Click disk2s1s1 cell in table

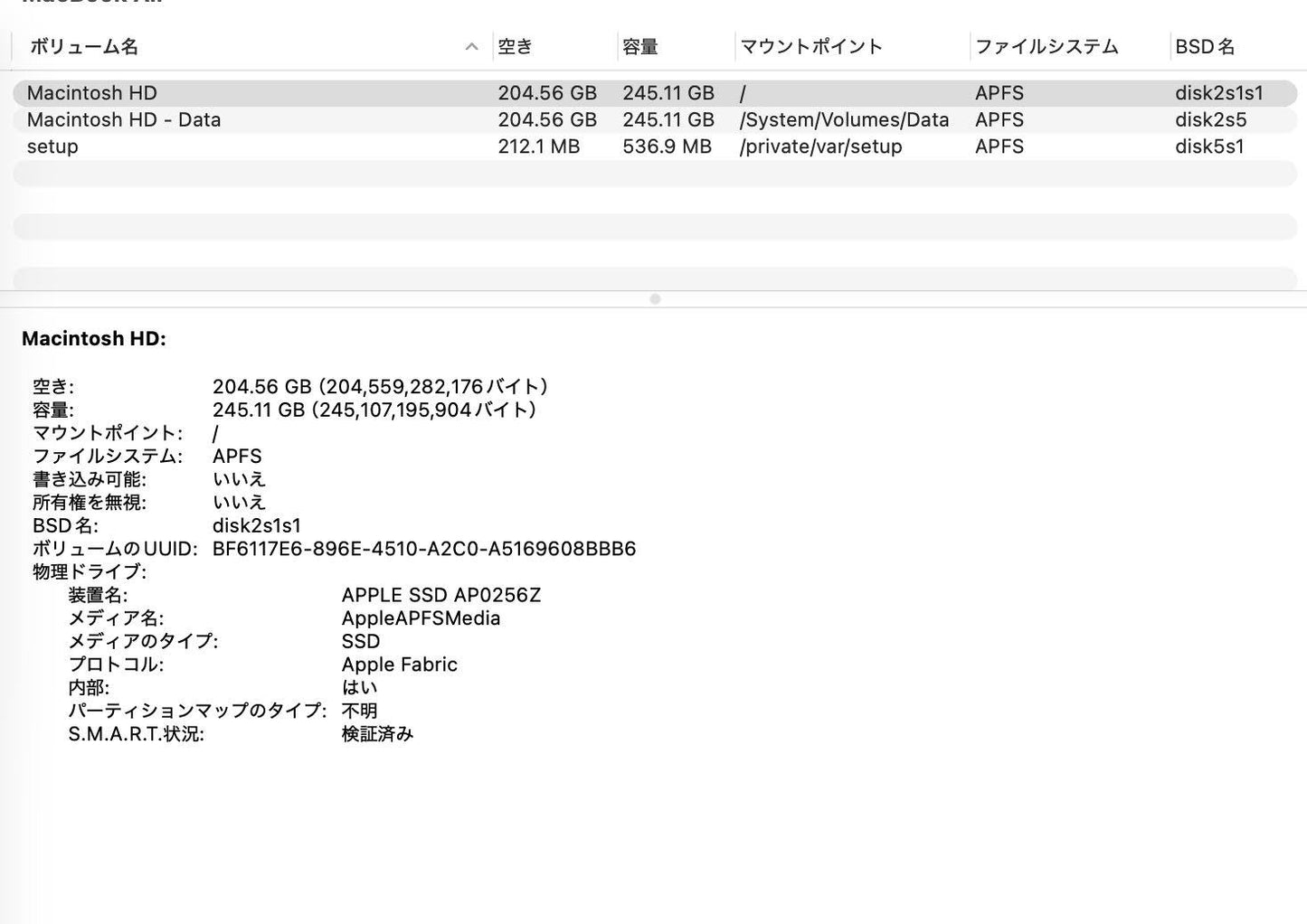pyautogui.click(x=1218, y=93)
